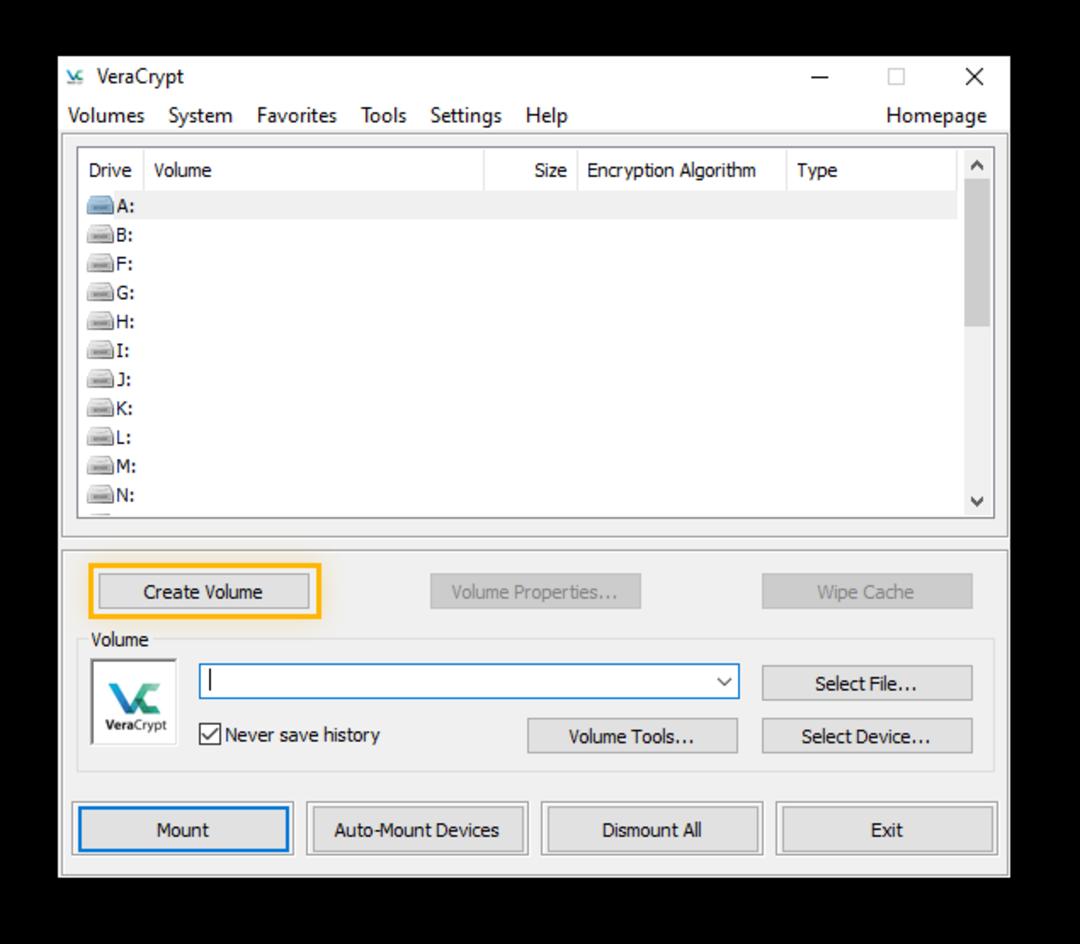Click the VeraCrypt title bar icon
Viewport: 1080px width, 944px height.
(x=75, y=76)
